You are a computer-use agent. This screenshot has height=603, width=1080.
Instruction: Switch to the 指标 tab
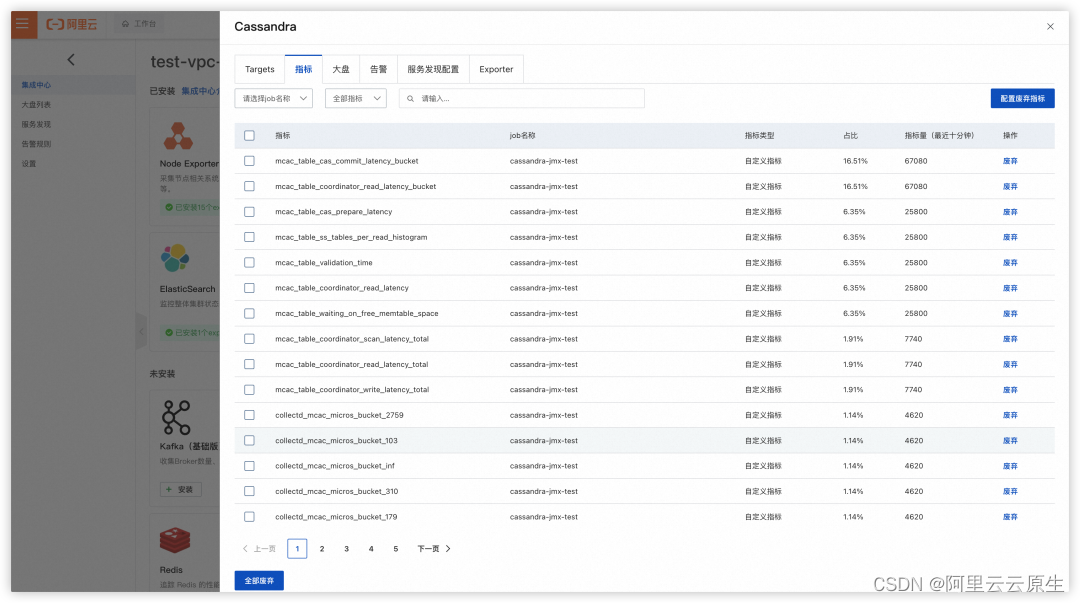click(303, 70)
